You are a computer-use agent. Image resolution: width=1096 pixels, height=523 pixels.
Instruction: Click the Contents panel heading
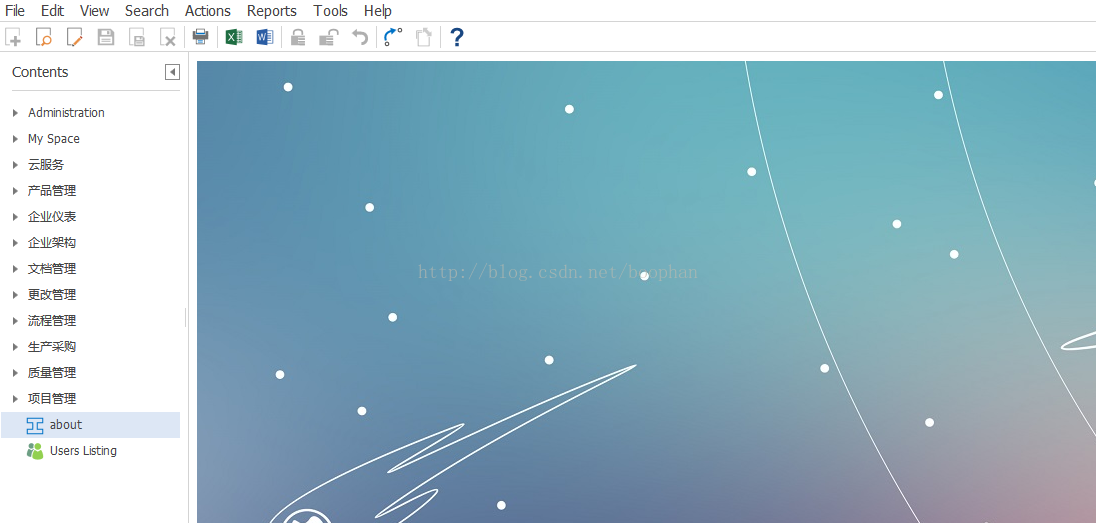40,72
